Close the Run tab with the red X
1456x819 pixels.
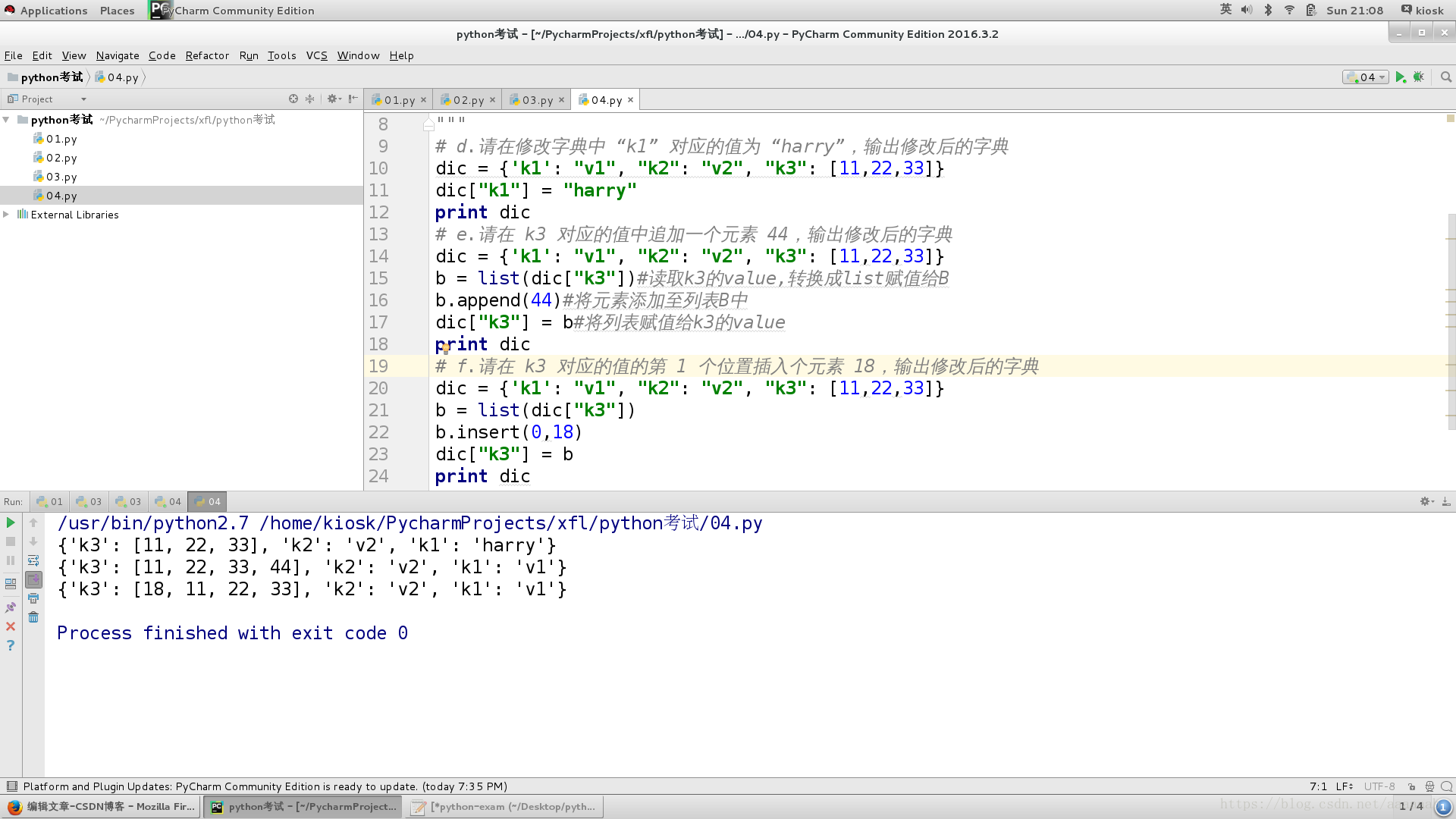point(11,626)
